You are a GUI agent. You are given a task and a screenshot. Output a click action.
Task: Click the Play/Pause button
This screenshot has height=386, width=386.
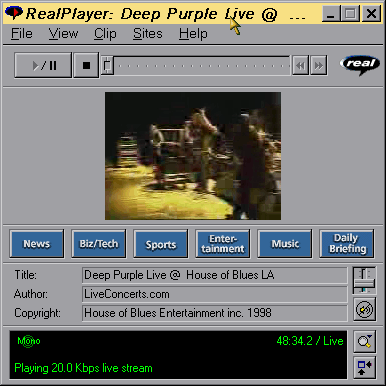43,65
